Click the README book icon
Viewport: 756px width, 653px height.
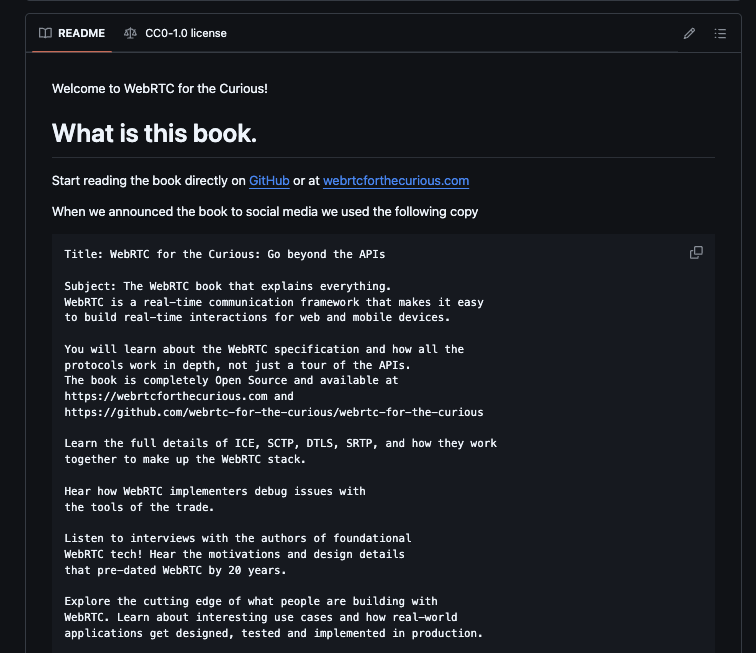click(x=45, y=33)
